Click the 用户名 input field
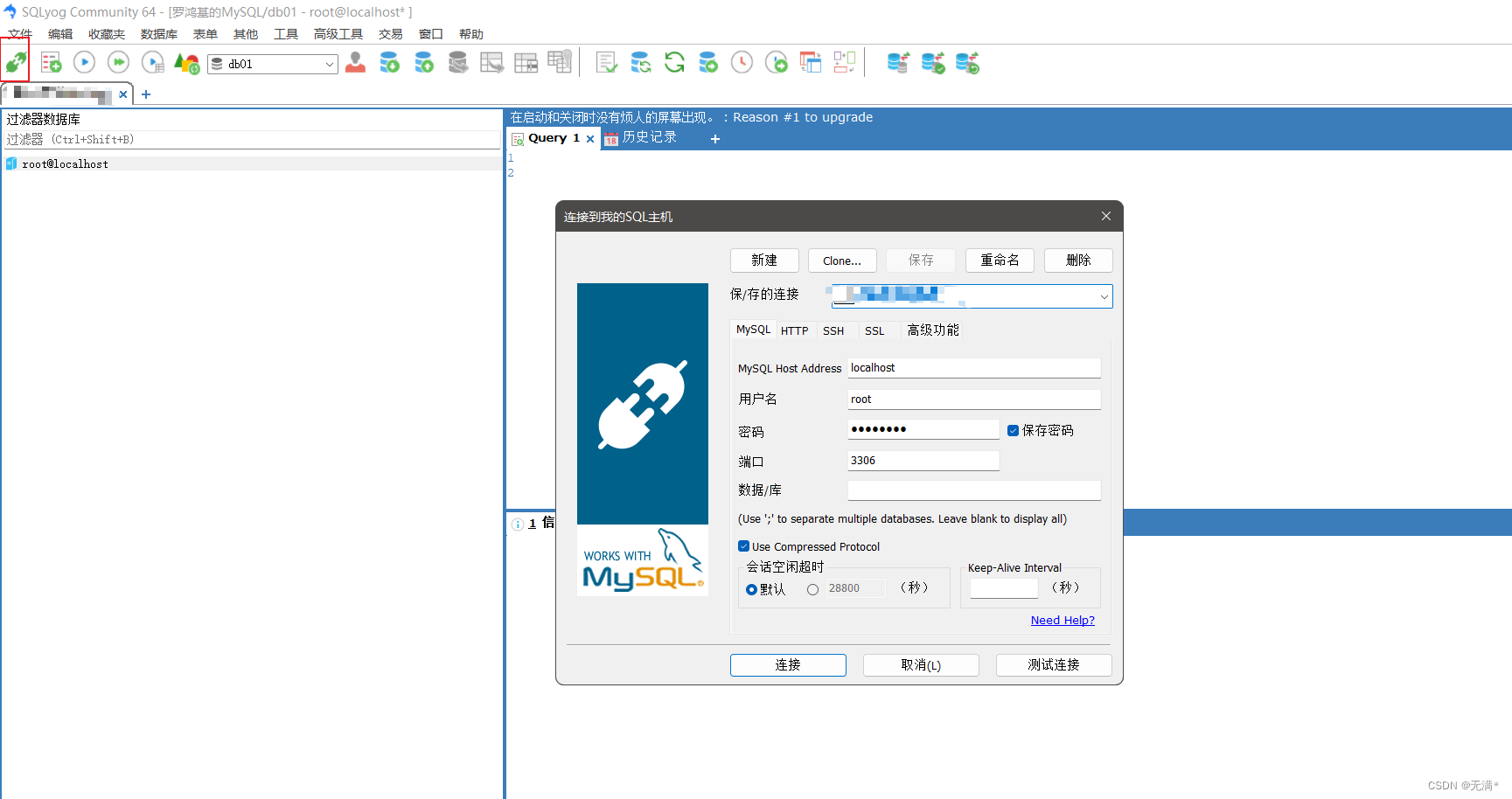1512x799 pixels. point(974,399)
